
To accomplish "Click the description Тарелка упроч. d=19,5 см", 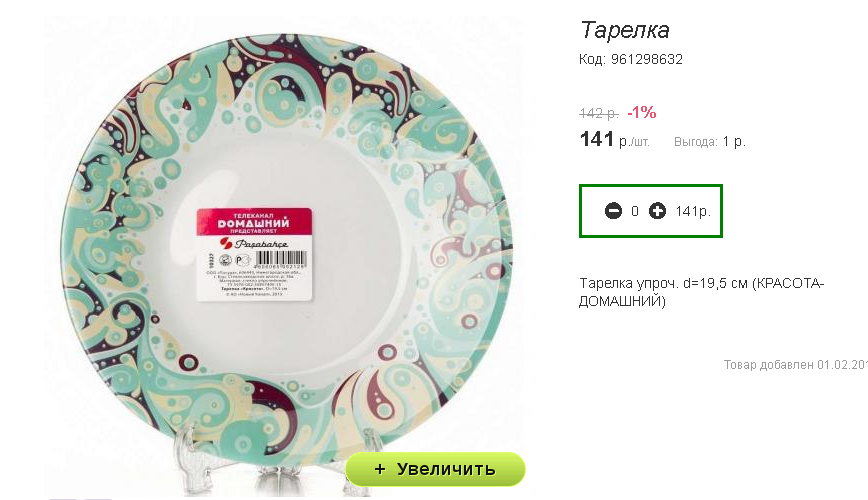I will (702, 292).
